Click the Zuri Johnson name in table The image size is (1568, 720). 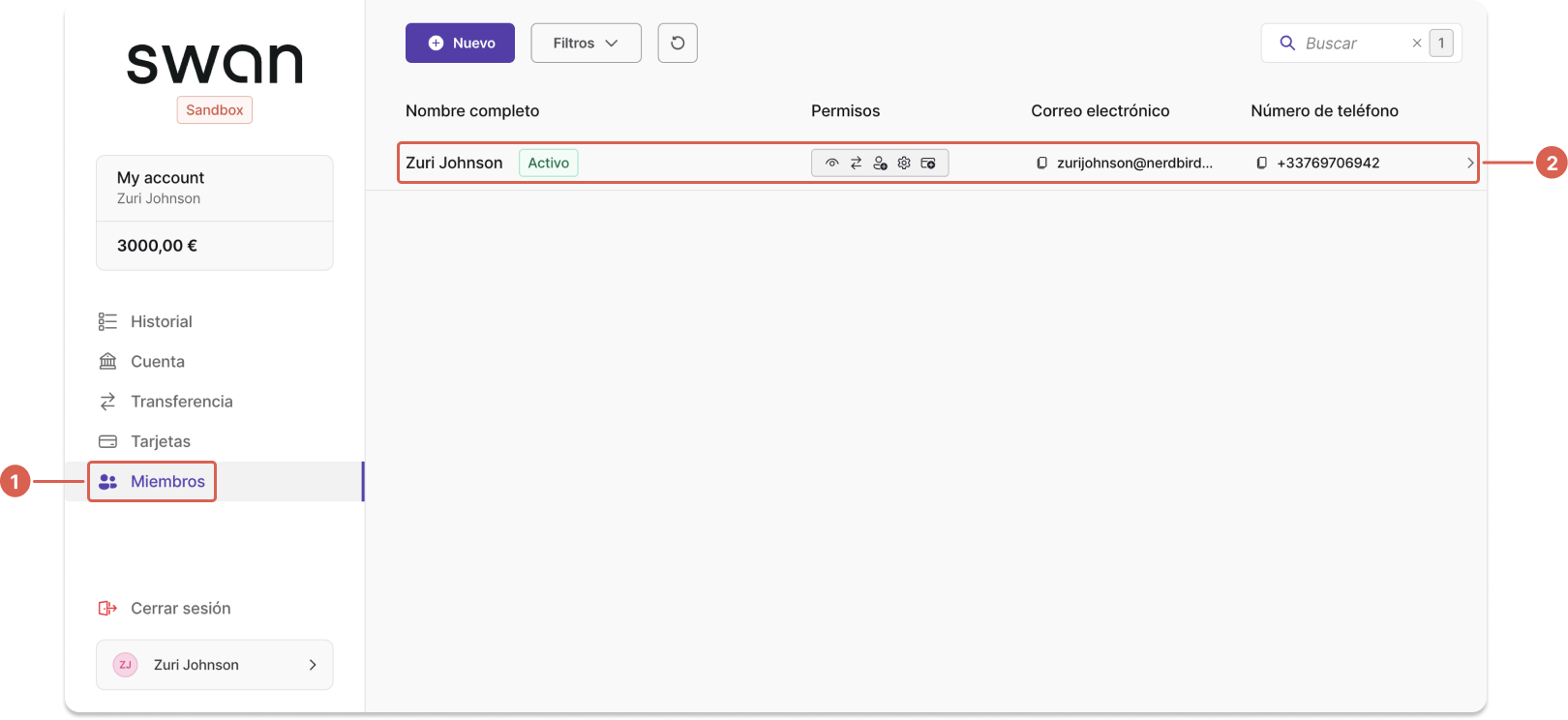454,163
